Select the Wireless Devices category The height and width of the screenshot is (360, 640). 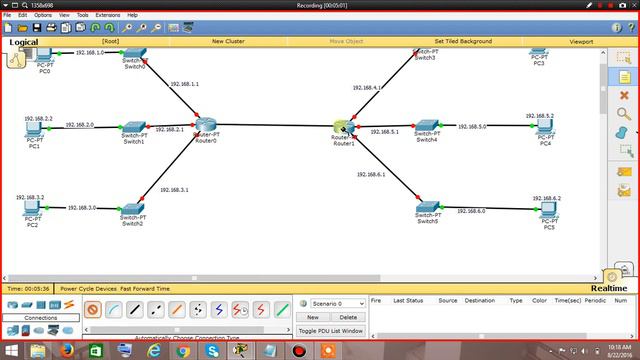coord(55,305)
